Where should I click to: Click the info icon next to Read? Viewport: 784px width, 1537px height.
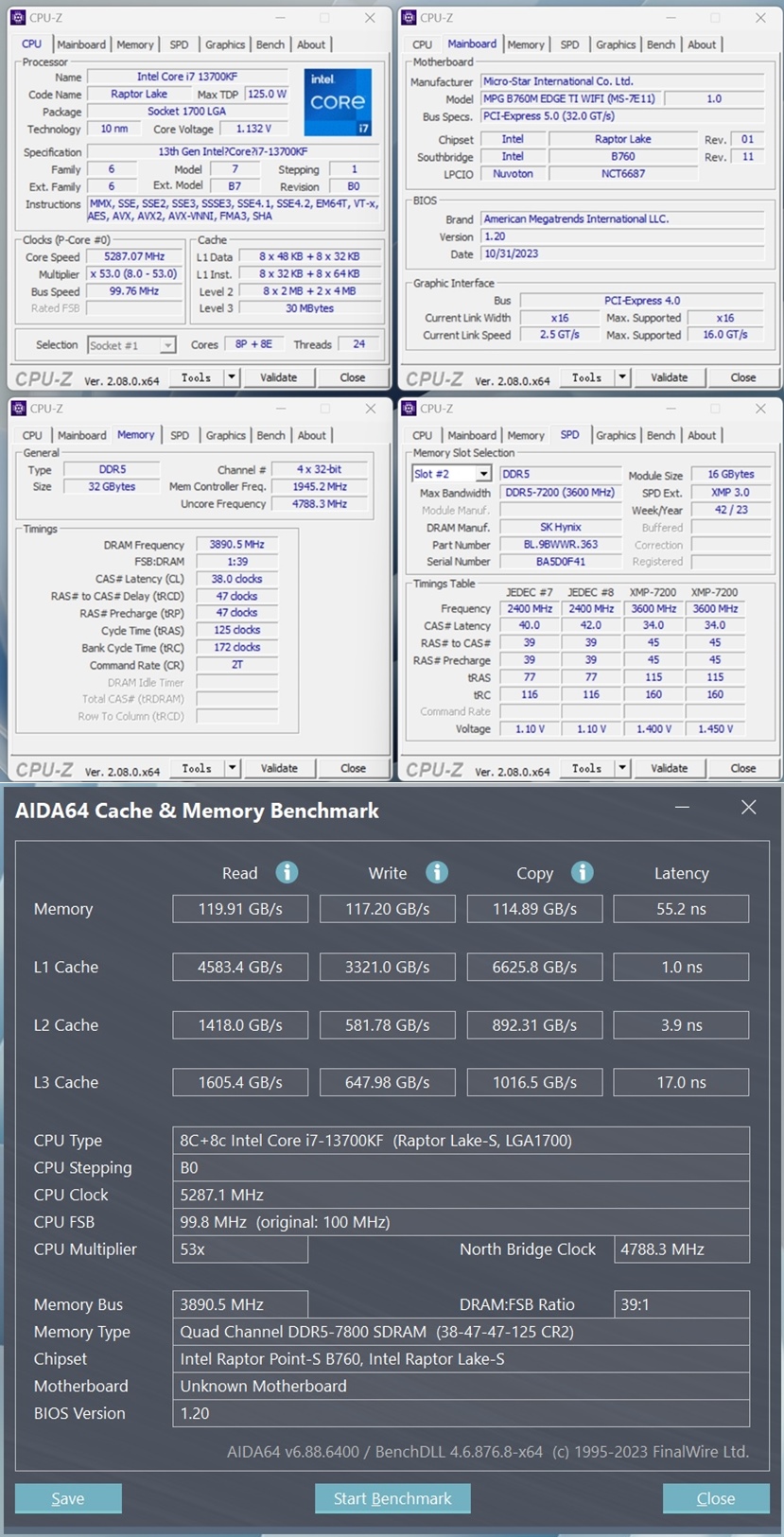[287, 872]
